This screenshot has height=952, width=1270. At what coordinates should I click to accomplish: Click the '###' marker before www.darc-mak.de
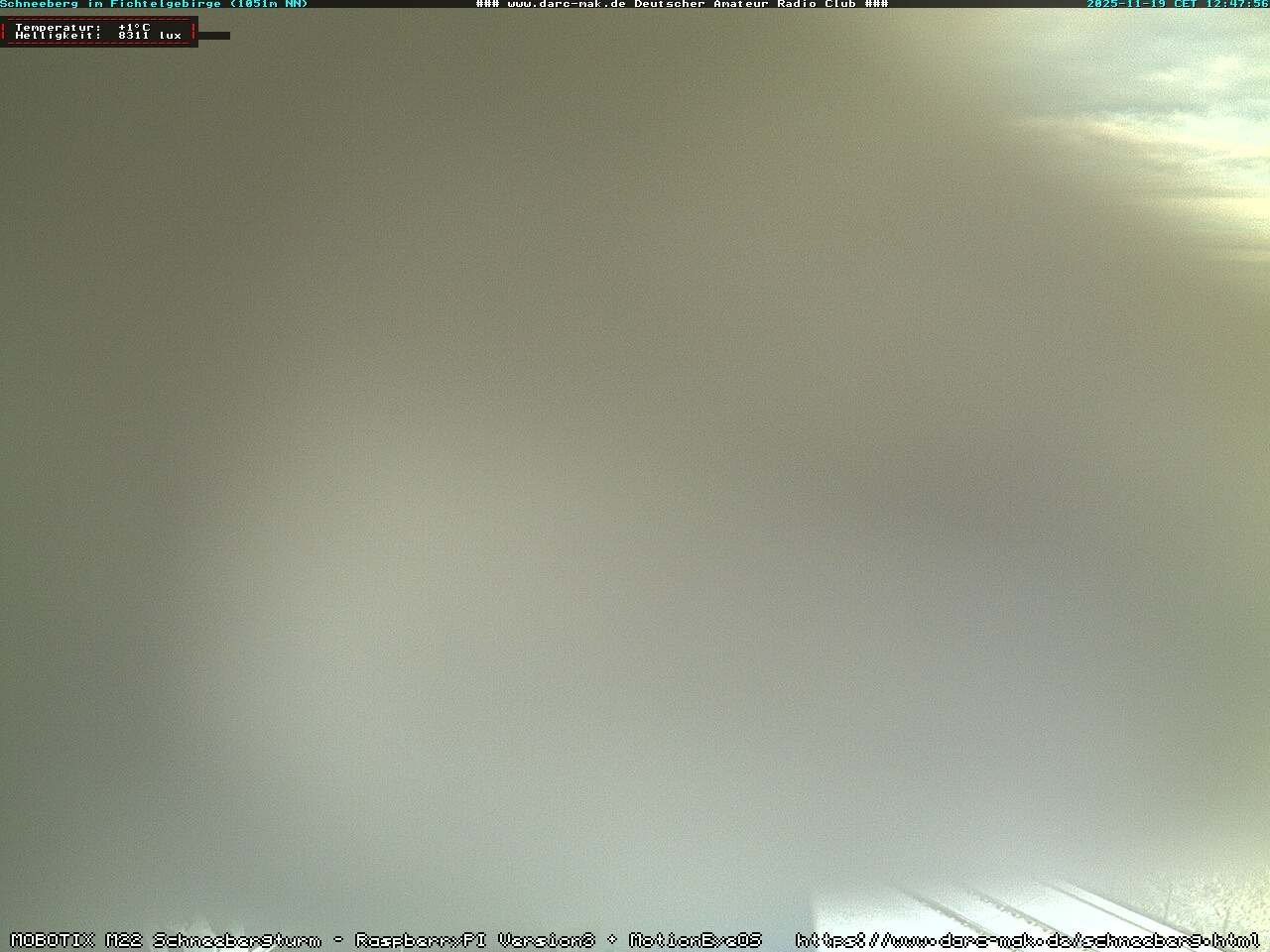[x=487, y=4]
